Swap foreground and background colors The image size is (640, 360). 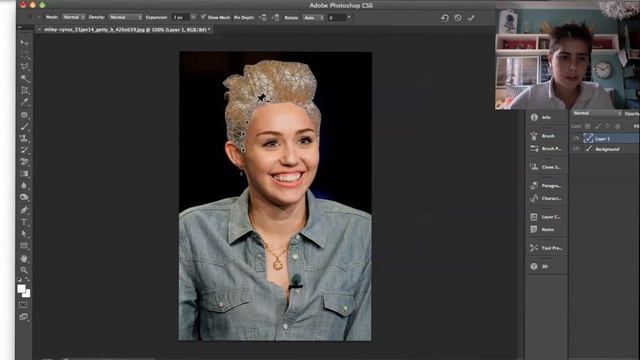click(x=28, y=280)
